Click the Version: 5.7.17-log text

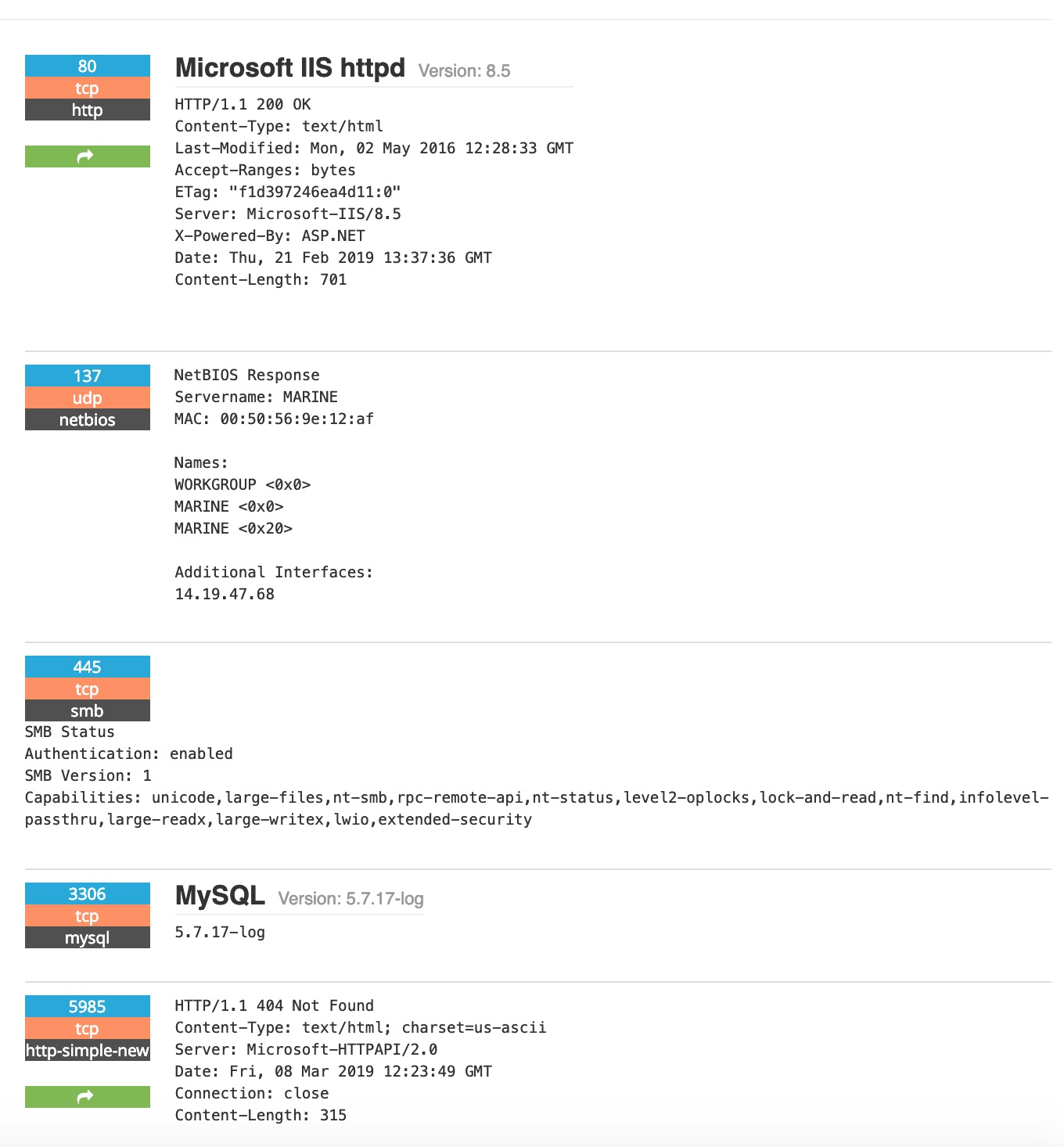tap(350, 899)
